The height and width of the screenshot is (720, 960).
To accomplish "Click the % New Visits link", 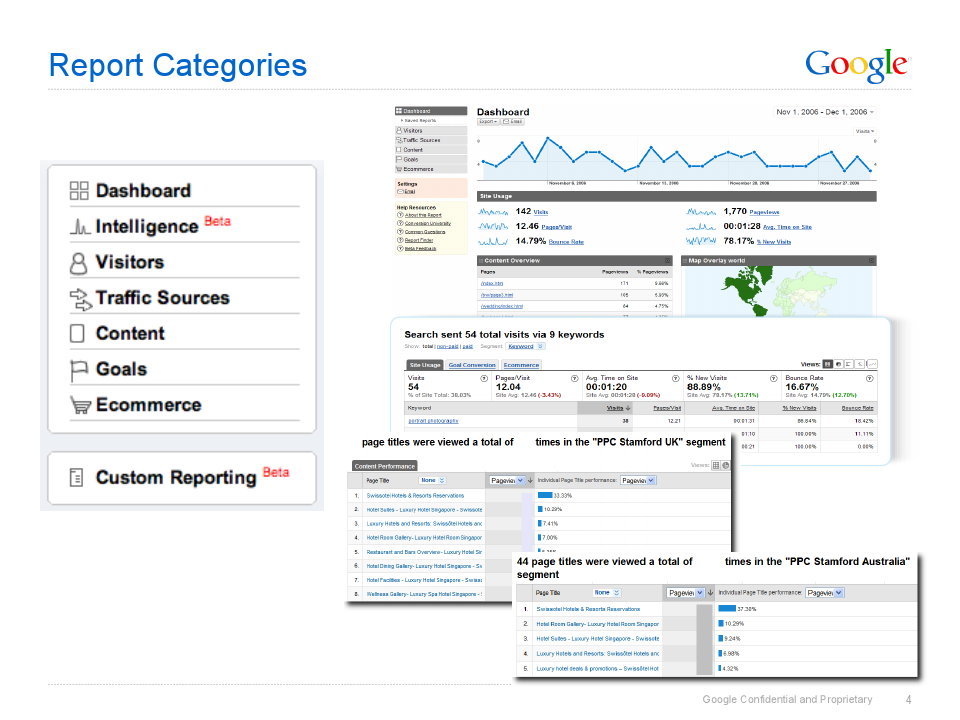I will pos(774,242).
